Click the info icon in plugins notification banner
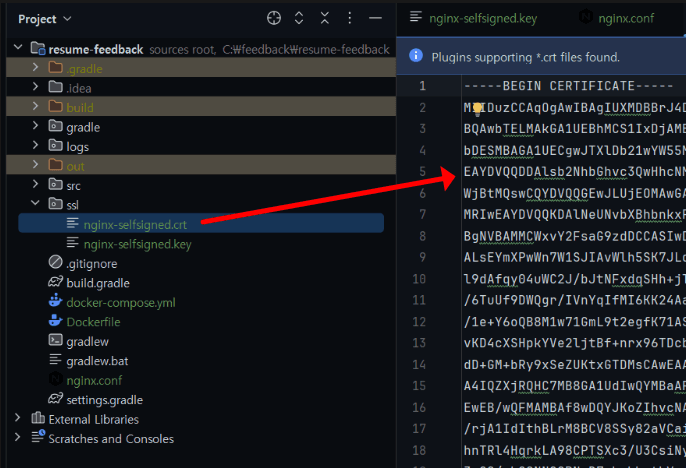Image resolution: width=686 pixels, height=468 pixels. (x=416, y=57)
